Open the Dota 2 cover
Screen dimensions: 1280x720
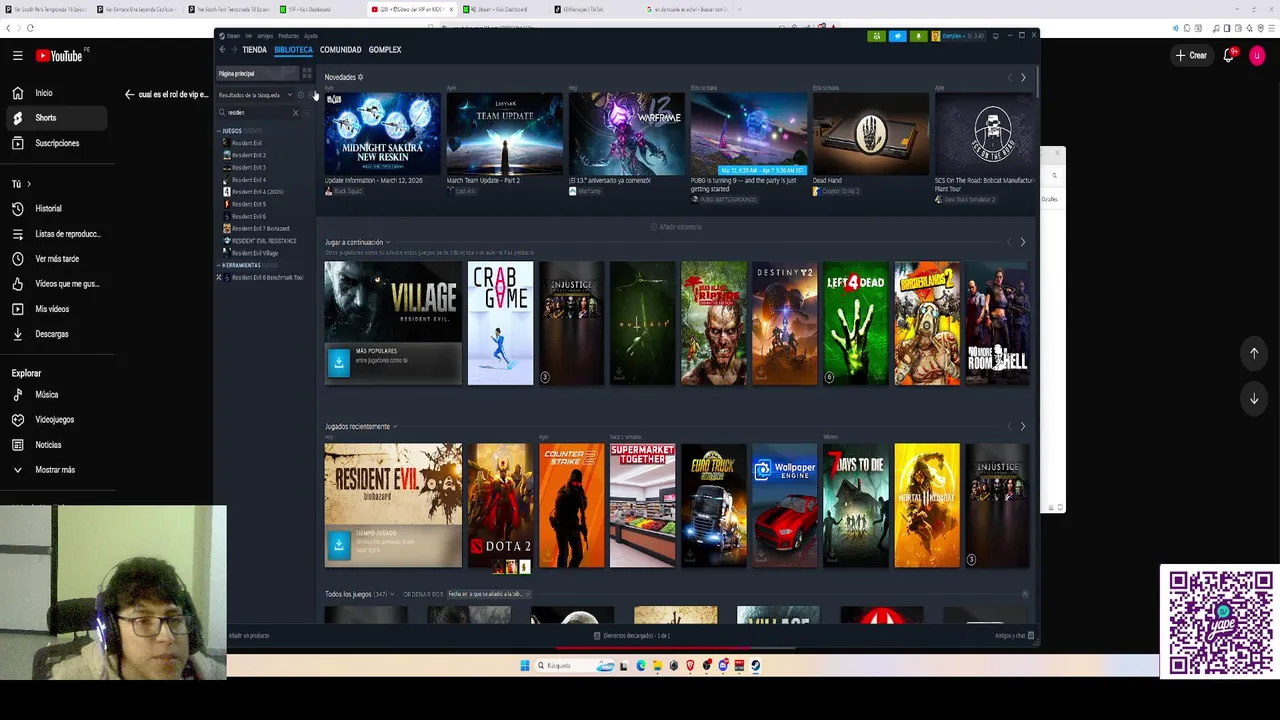click(x=500, y=505)
